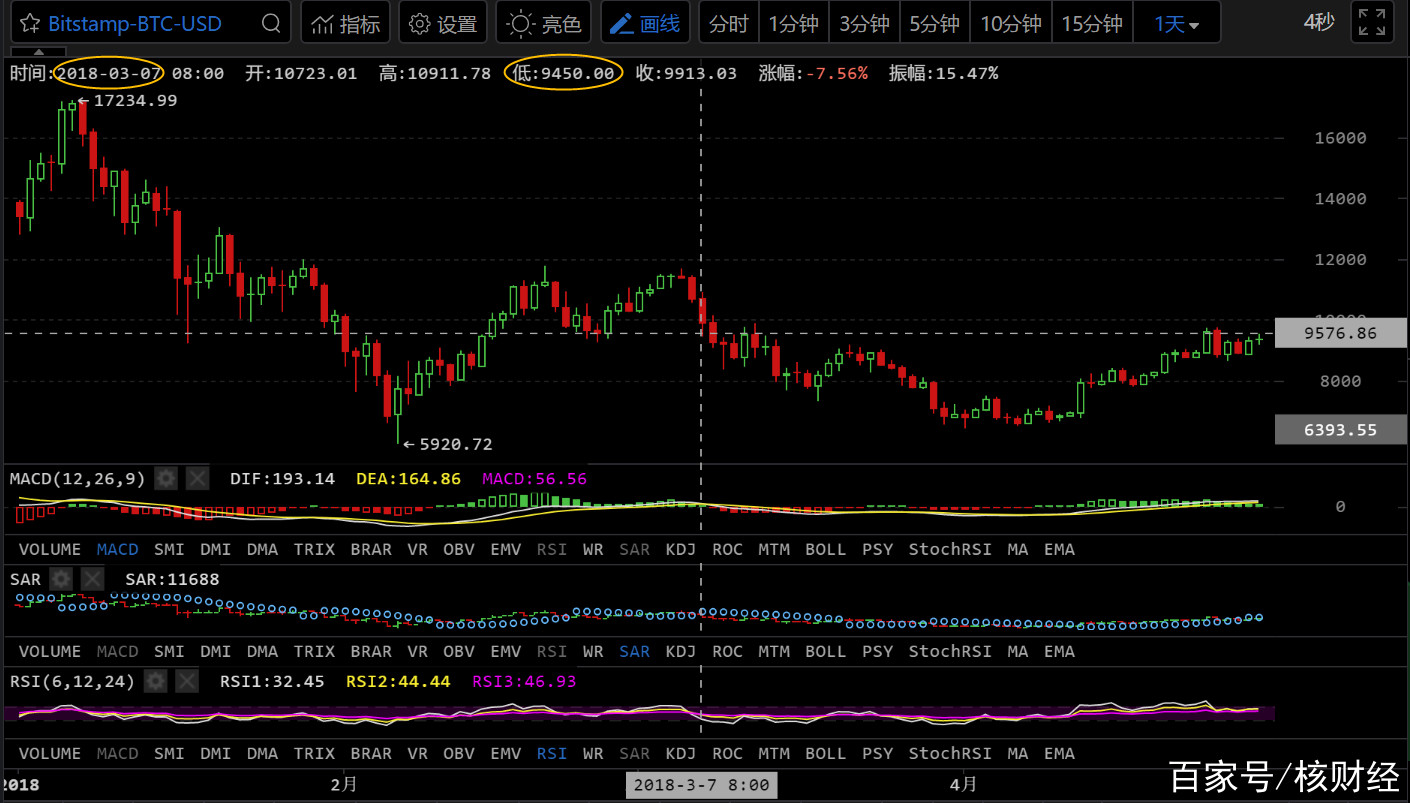Click the 6393.55 price label on axis
The height and width of the screenshot is (803, 1410).
[1340, 430]
